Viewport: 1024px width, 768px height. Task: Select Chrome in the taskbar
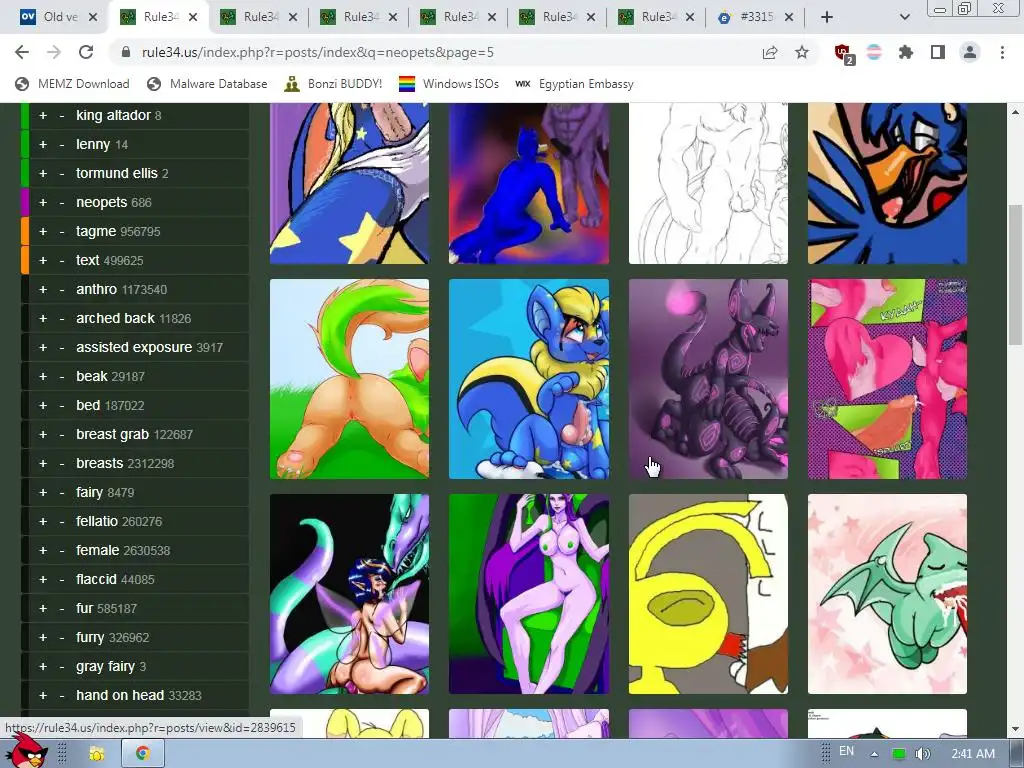(x=142, y=754)
